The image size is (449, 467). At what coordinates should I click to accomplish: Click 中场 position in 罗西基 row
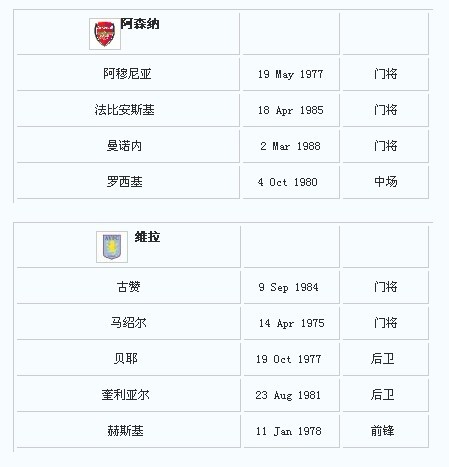coord(386,182)
